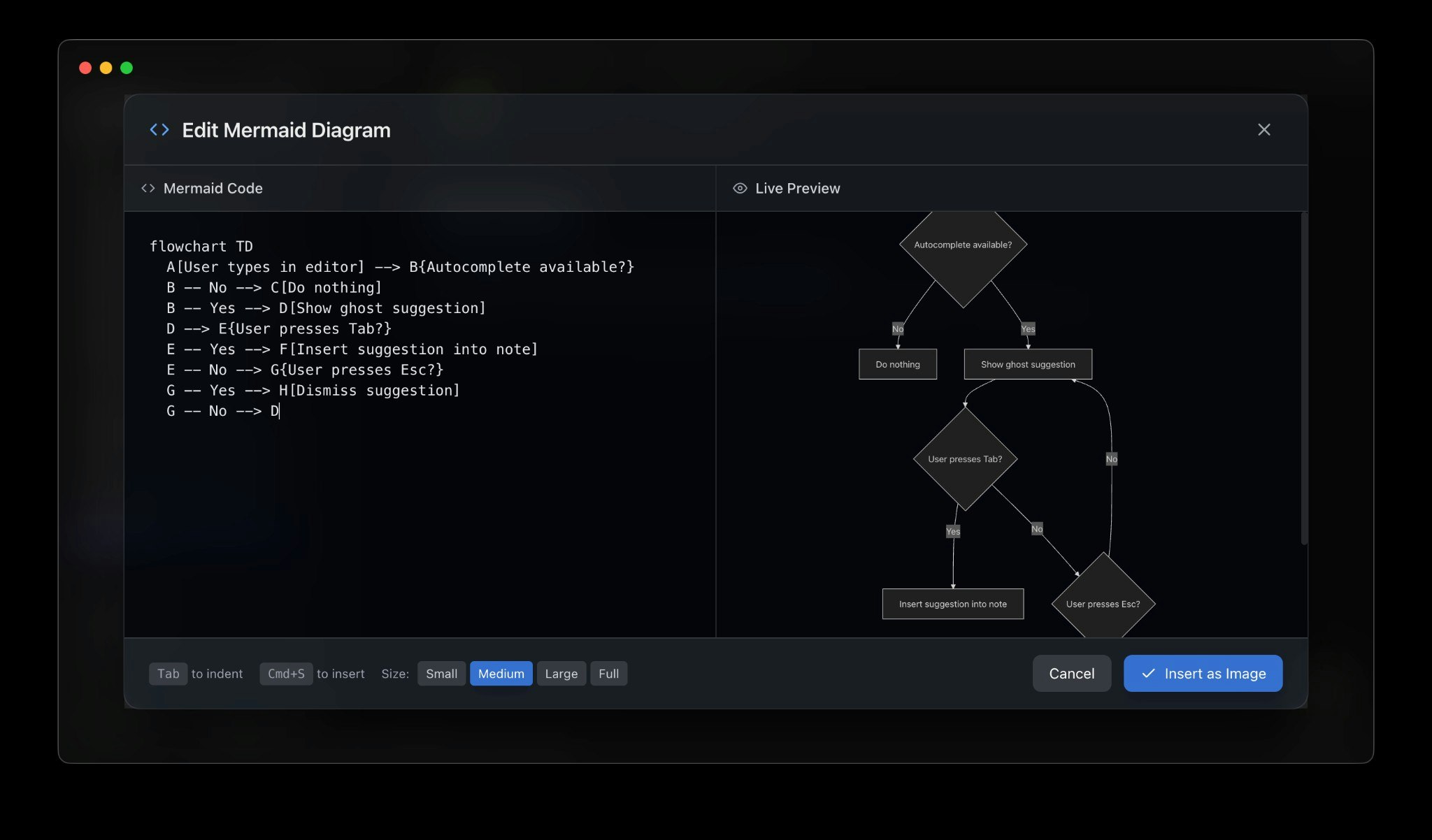Click the checkmark icon on the Insert as Image button
Screen dimensions: 1432x840
point(1148,674)
